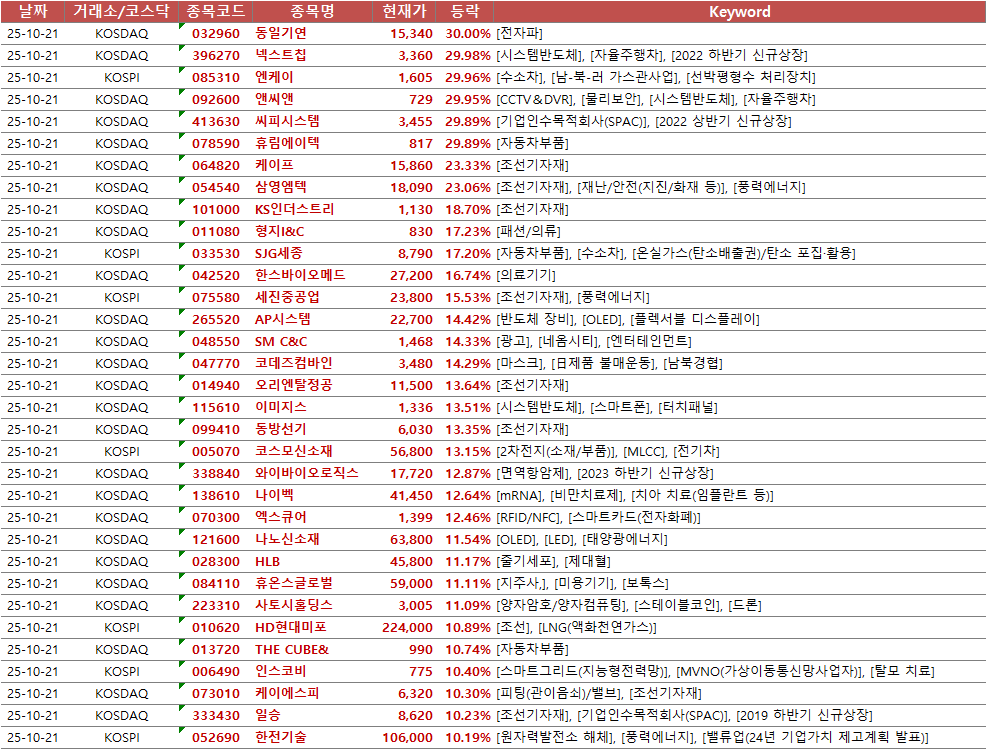Click the stock name 사토시홀딩스
This screenshot has width=986, height=749.
click(294, 606)
